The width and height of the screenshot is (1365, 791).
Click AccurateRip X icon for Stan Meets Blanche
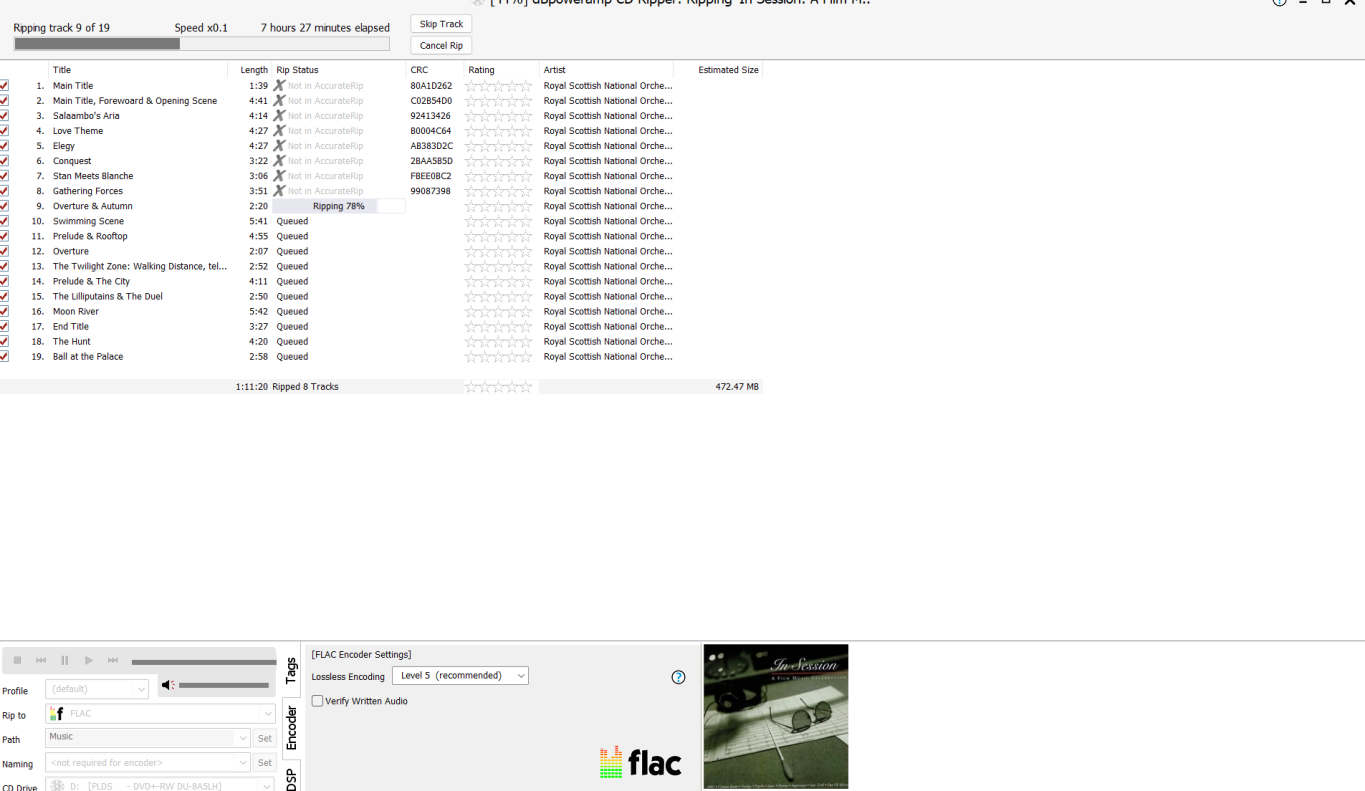pyautogui.click(x=279, y=176)
